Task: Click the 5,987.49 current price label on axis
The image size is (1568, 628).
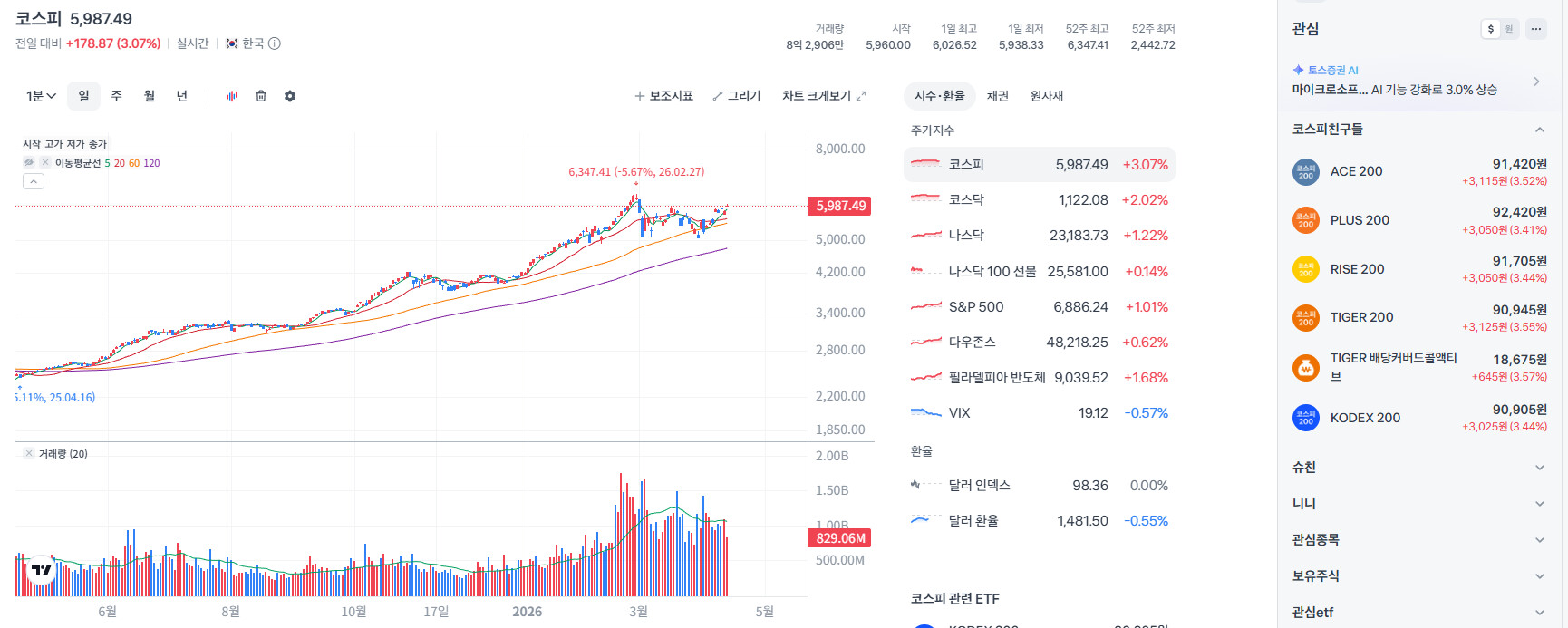Action: (840, 206)
